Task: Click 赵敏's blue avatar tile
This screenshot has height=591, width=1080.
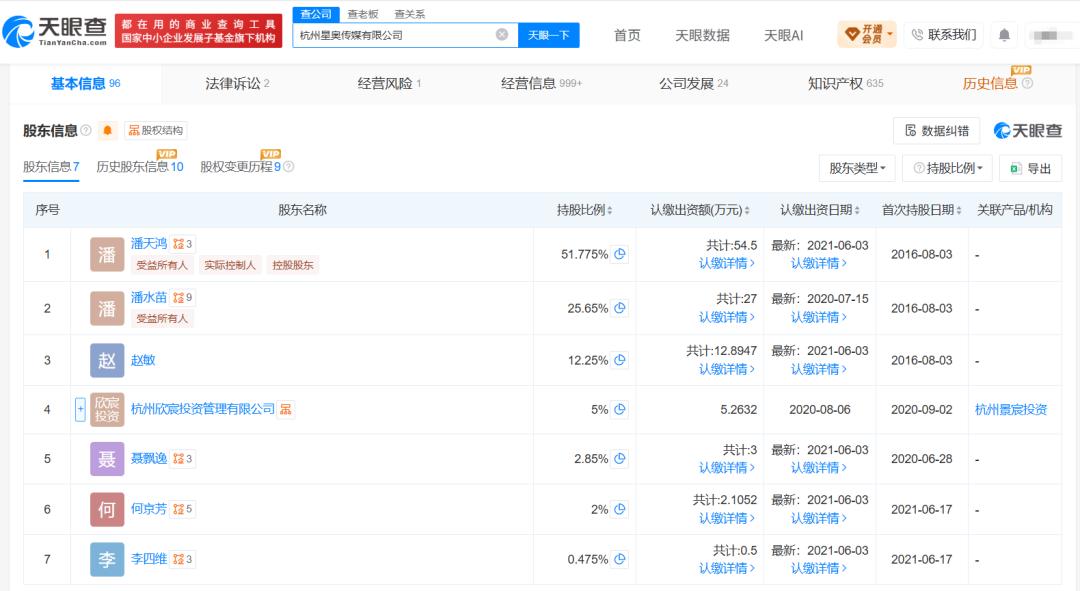Action: click(107, 360)
